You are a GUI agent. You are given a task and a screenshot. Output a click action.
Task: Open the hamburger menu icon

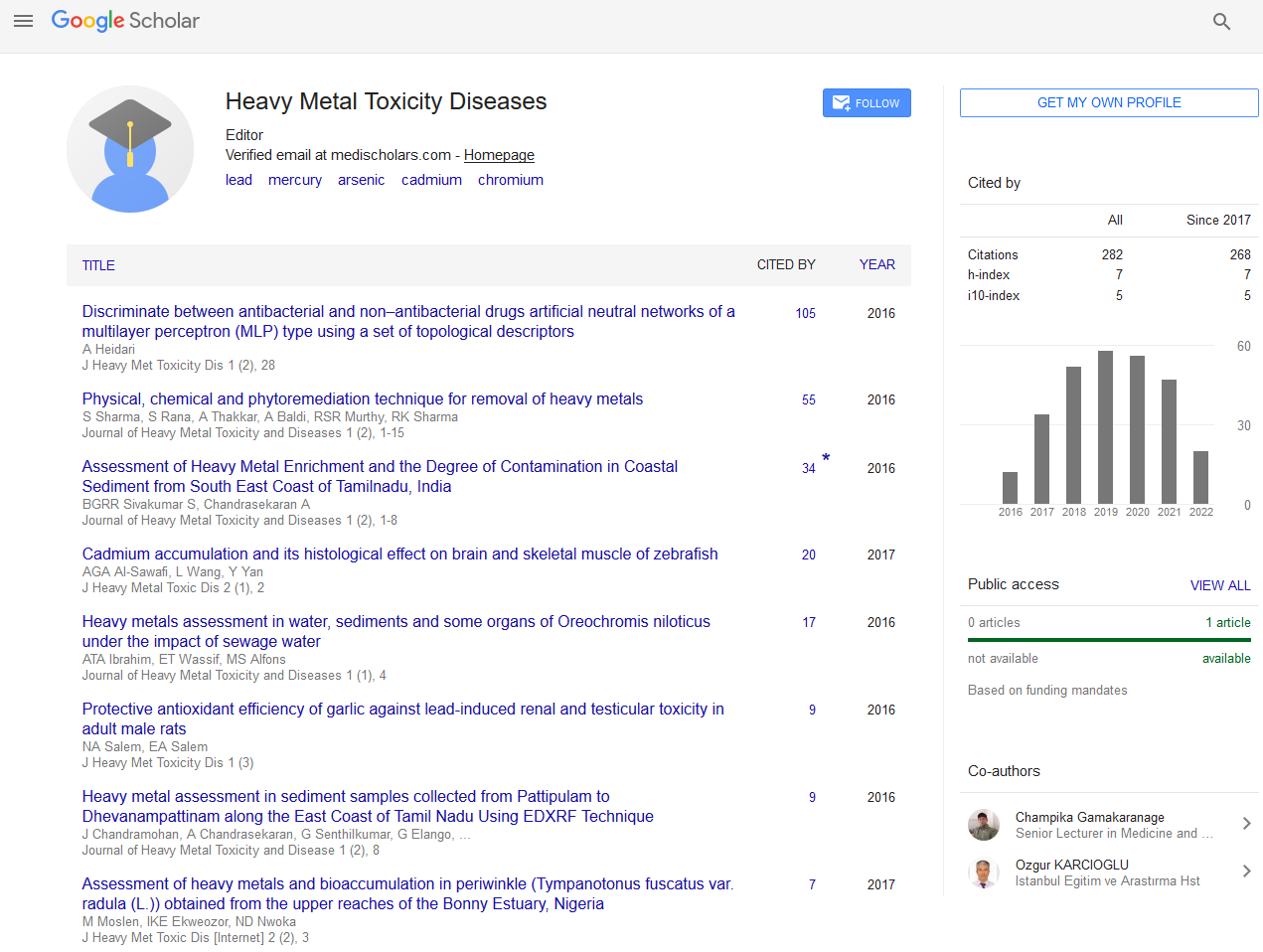(x=24, y=21)
